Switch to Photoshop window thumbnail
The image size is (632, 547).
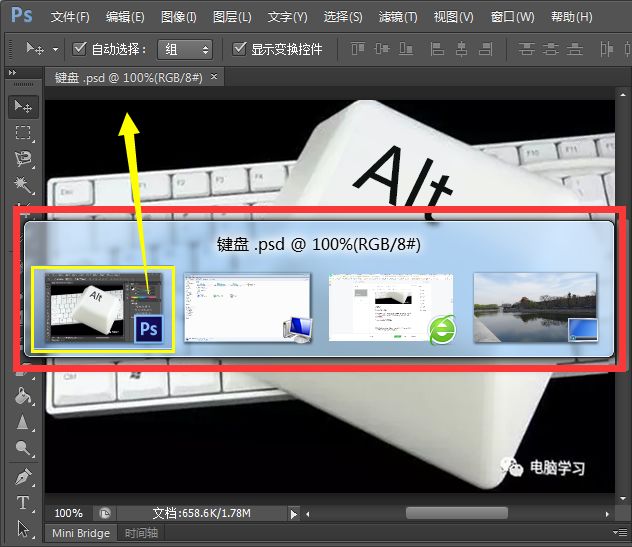[103, 309]
